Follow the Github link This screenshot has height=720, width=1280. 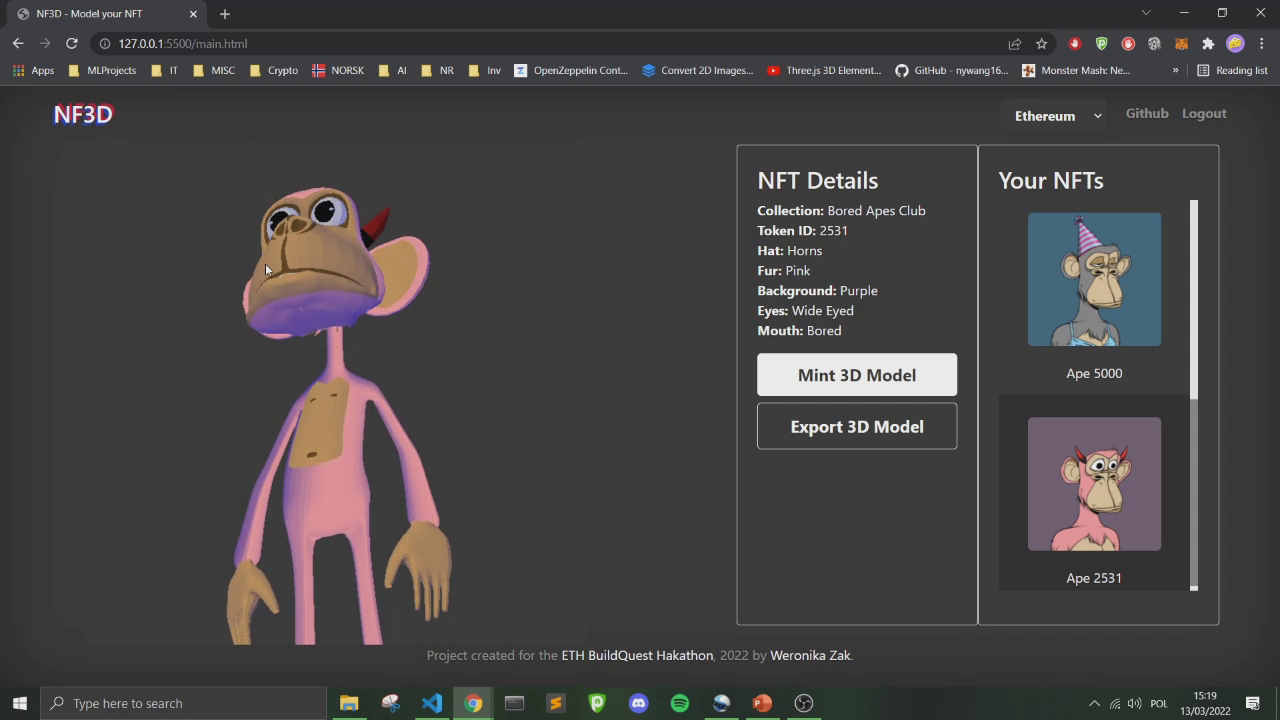[1147, 113]
